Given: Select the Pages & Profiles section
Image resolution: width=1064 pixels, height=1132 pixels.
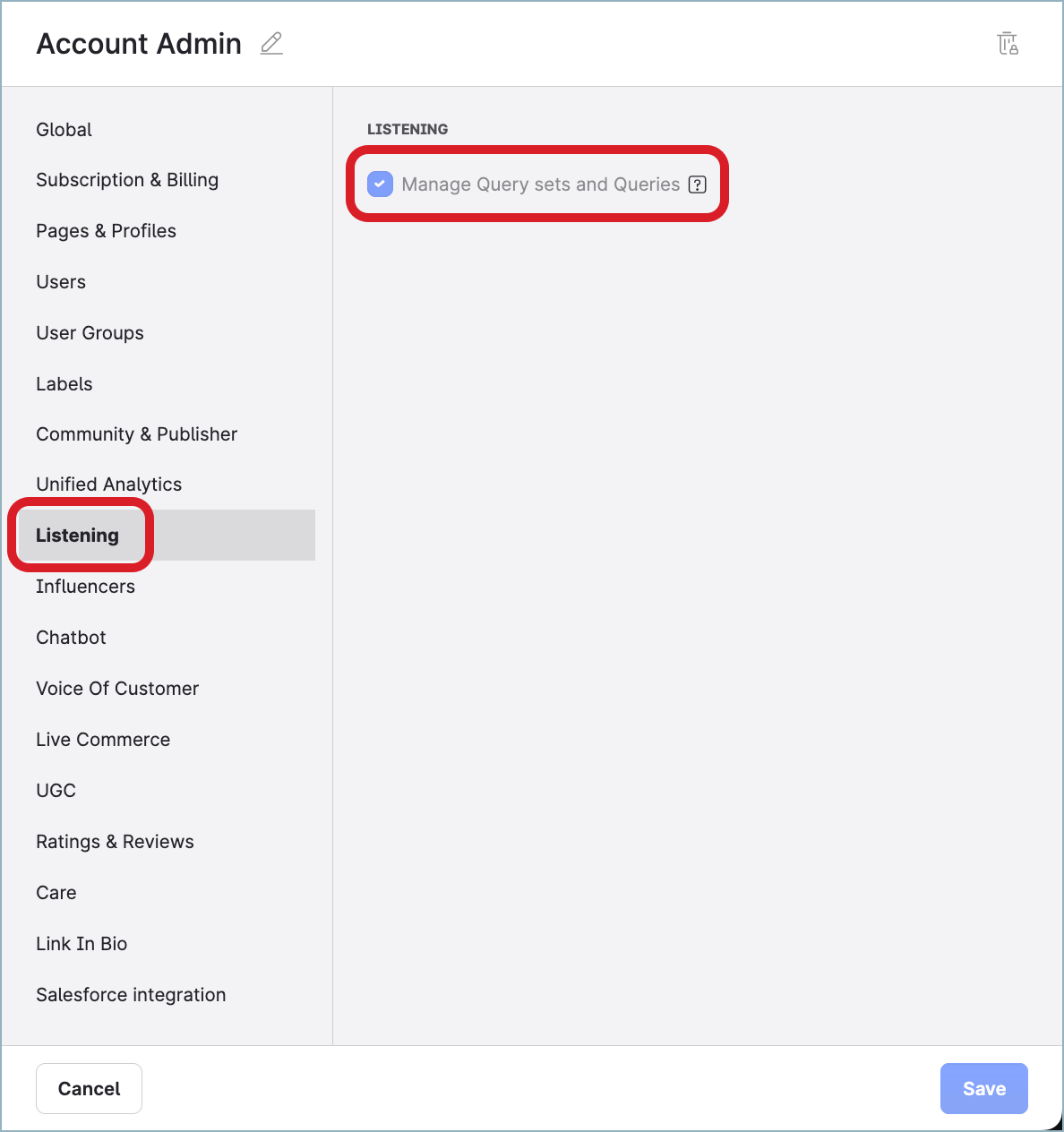Looking at the screenshot, I should click(106, 230).
